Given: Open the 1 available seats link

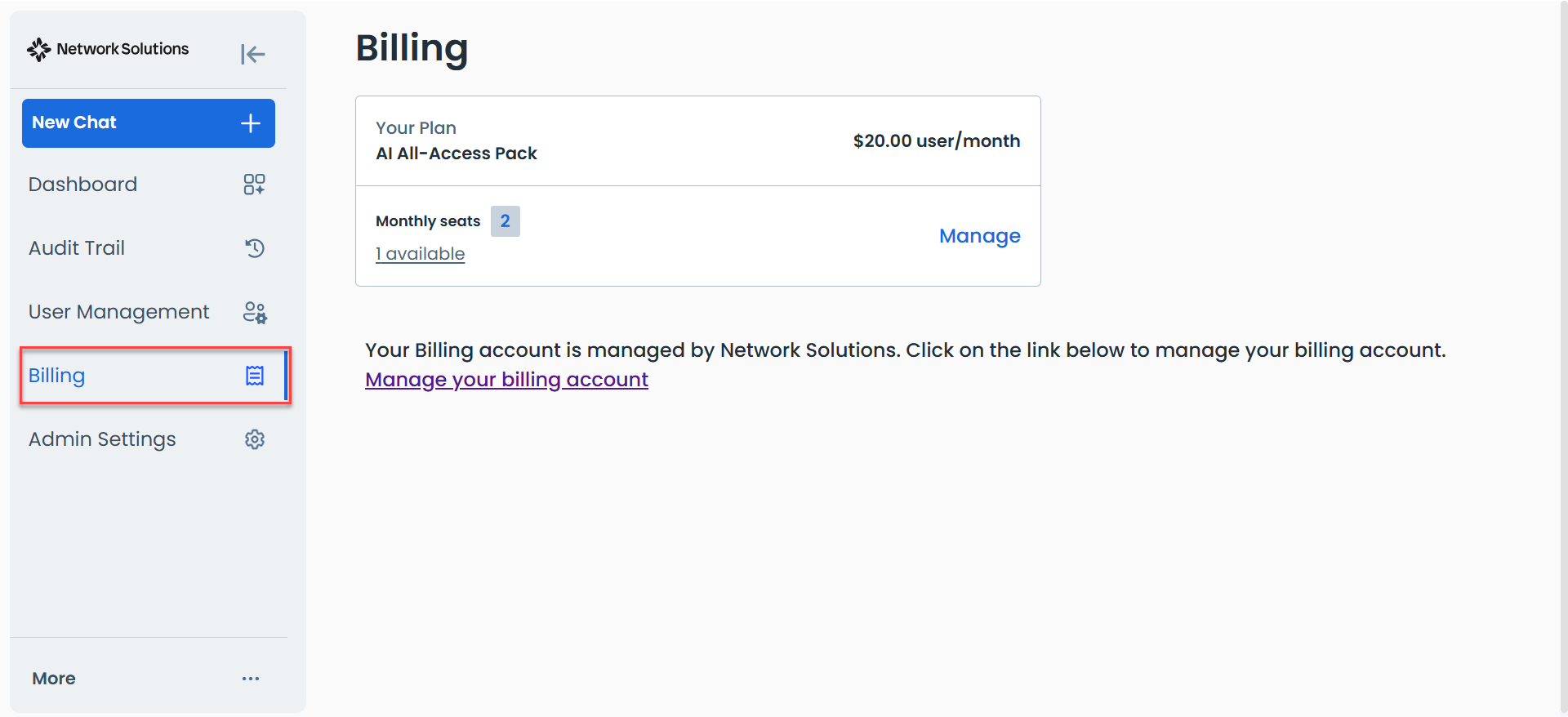Looking at the screenshot, I should tap(420, 254).
